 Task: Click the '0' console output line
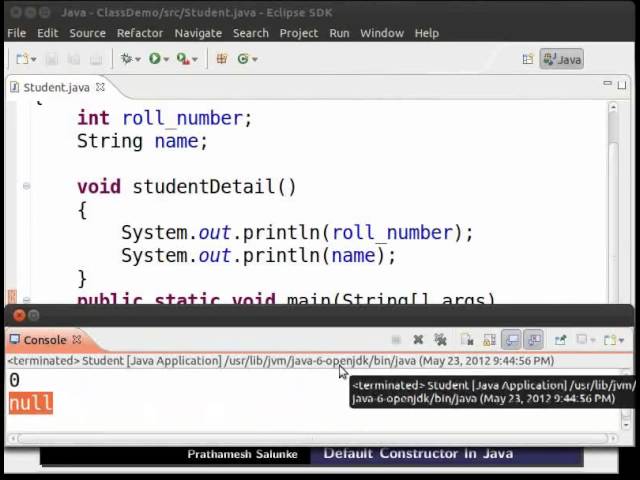14,380
